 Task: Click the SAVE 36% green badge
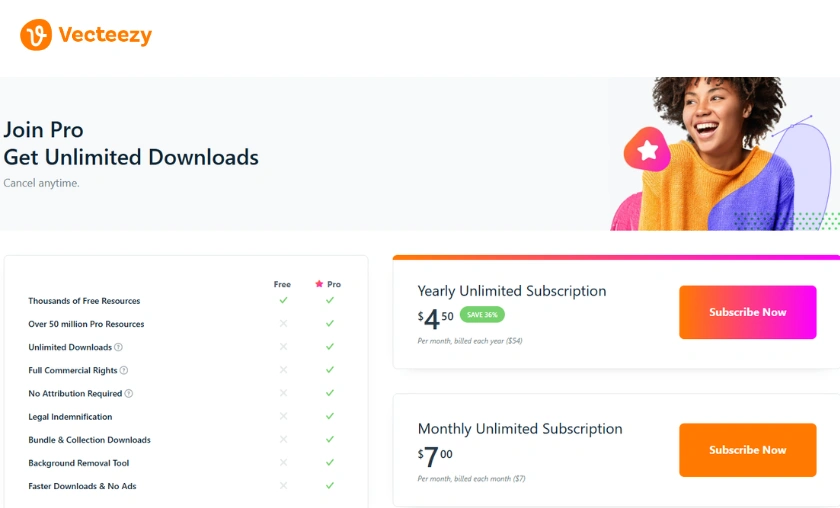click(x=482, y=315)
